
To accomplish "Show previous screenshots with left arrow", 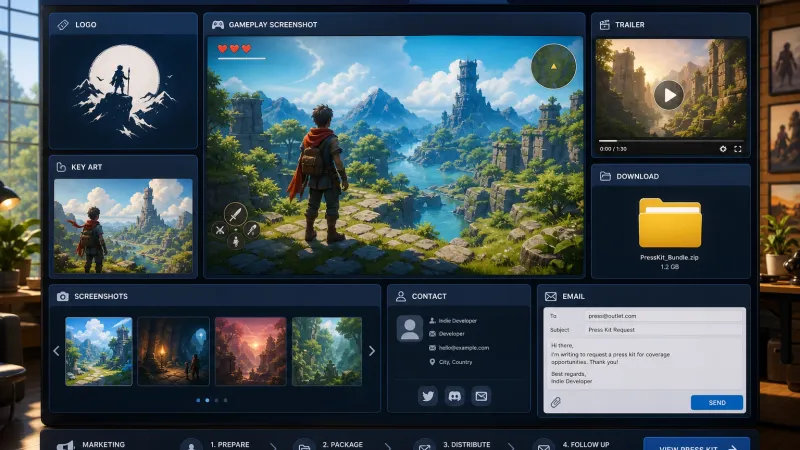I will [x=56, y=351].
